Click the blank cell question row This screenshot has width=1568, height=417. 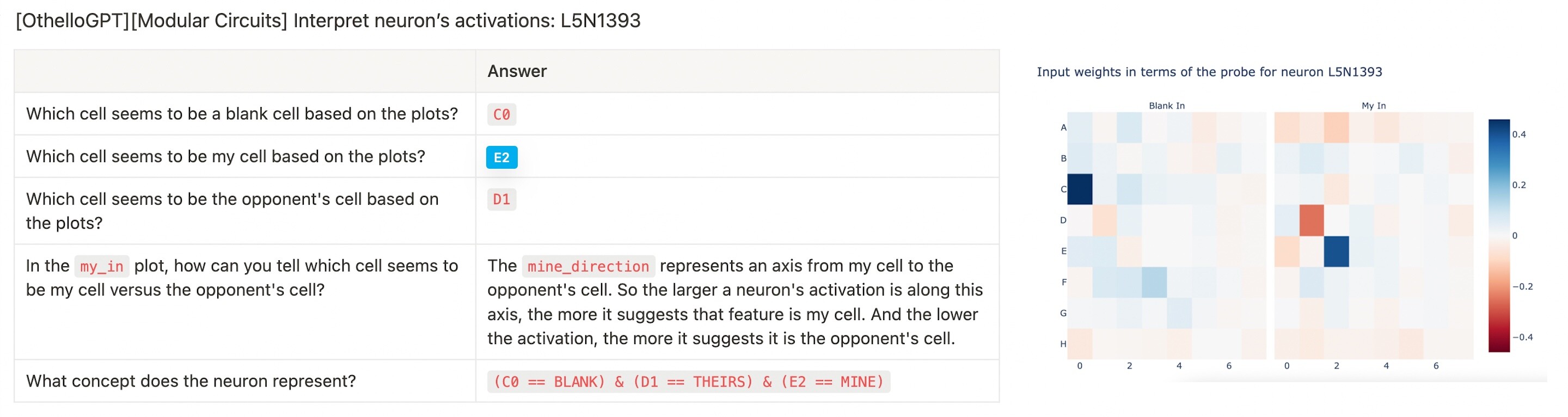click(506, 114)
